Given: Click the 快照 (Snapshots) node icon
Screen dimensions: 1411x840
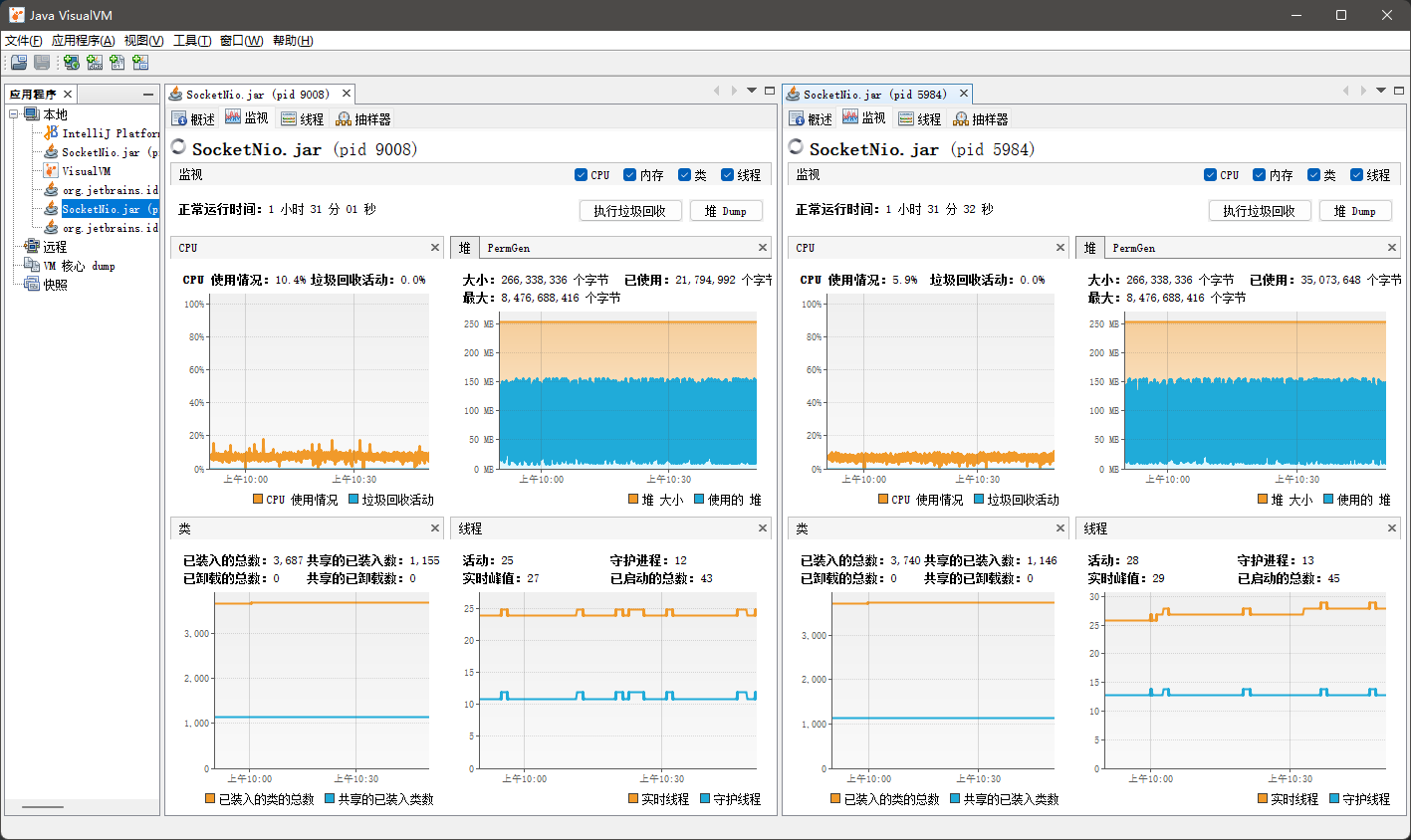Looking at the screenshot, I should (x=32, y=284).
